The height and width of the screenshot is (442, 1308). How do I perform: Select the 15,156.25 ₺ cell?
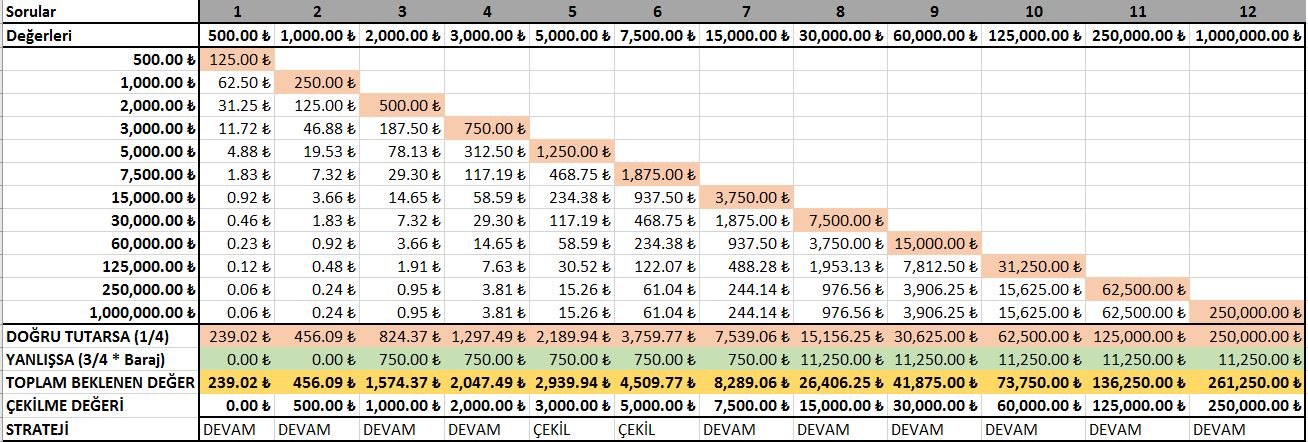pyautogui.click(x=840, y=336)
